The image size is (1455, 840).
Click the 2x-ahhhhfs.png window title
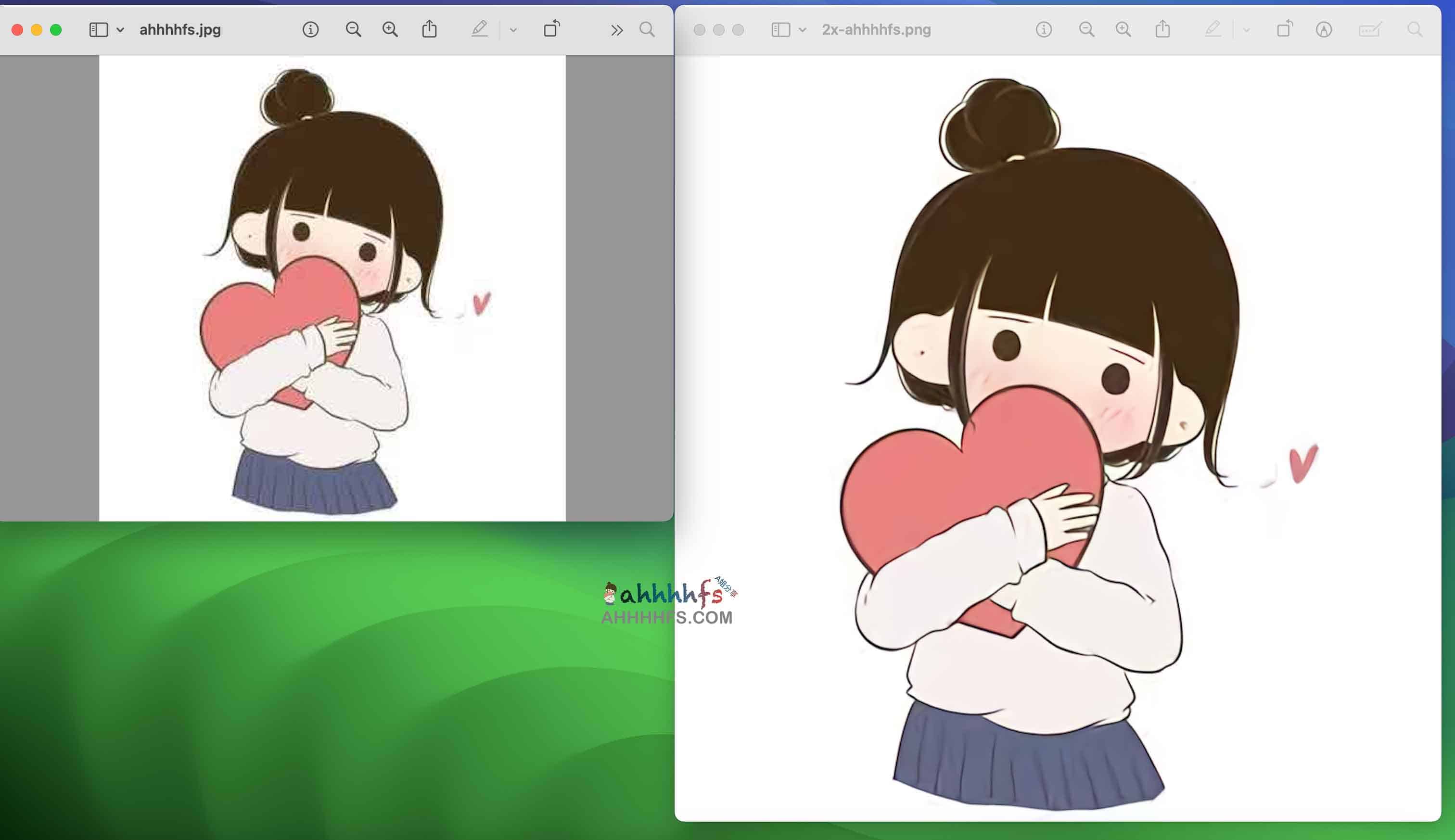point(876,29)
